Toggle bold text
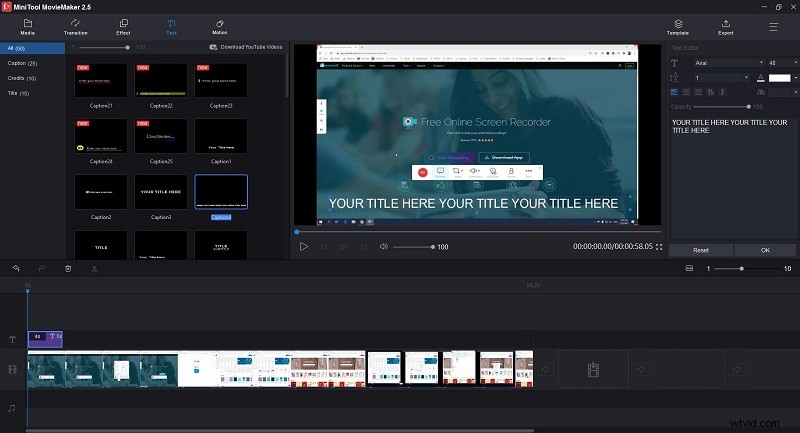The image size is (800, 433). coord(710,92)
